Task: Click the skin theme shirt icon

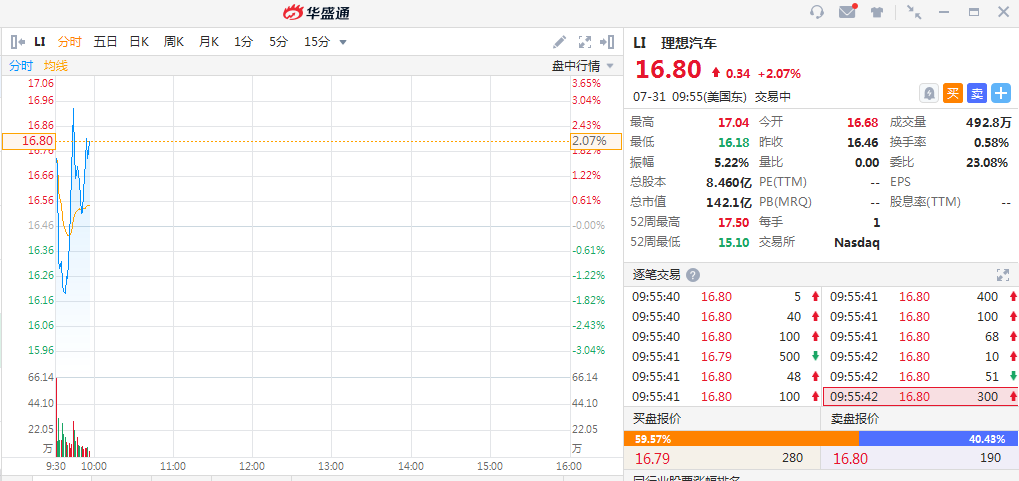Action: pyautogui.click(x=877, y=12)
